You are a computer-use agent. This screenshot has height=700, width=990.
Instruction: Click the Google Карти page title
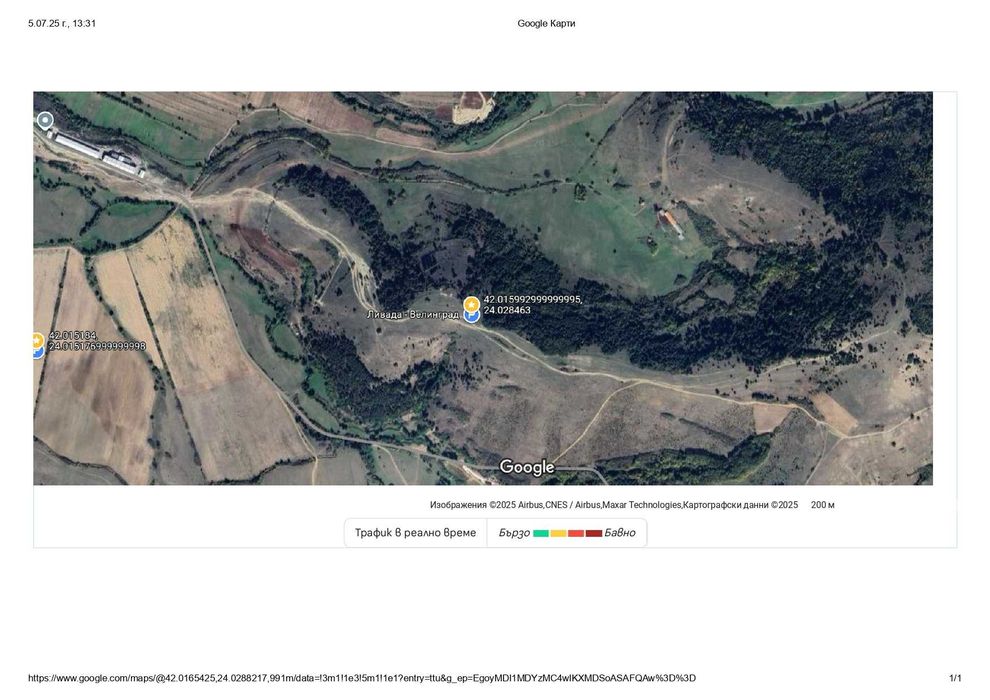click(x=546, y=23)
